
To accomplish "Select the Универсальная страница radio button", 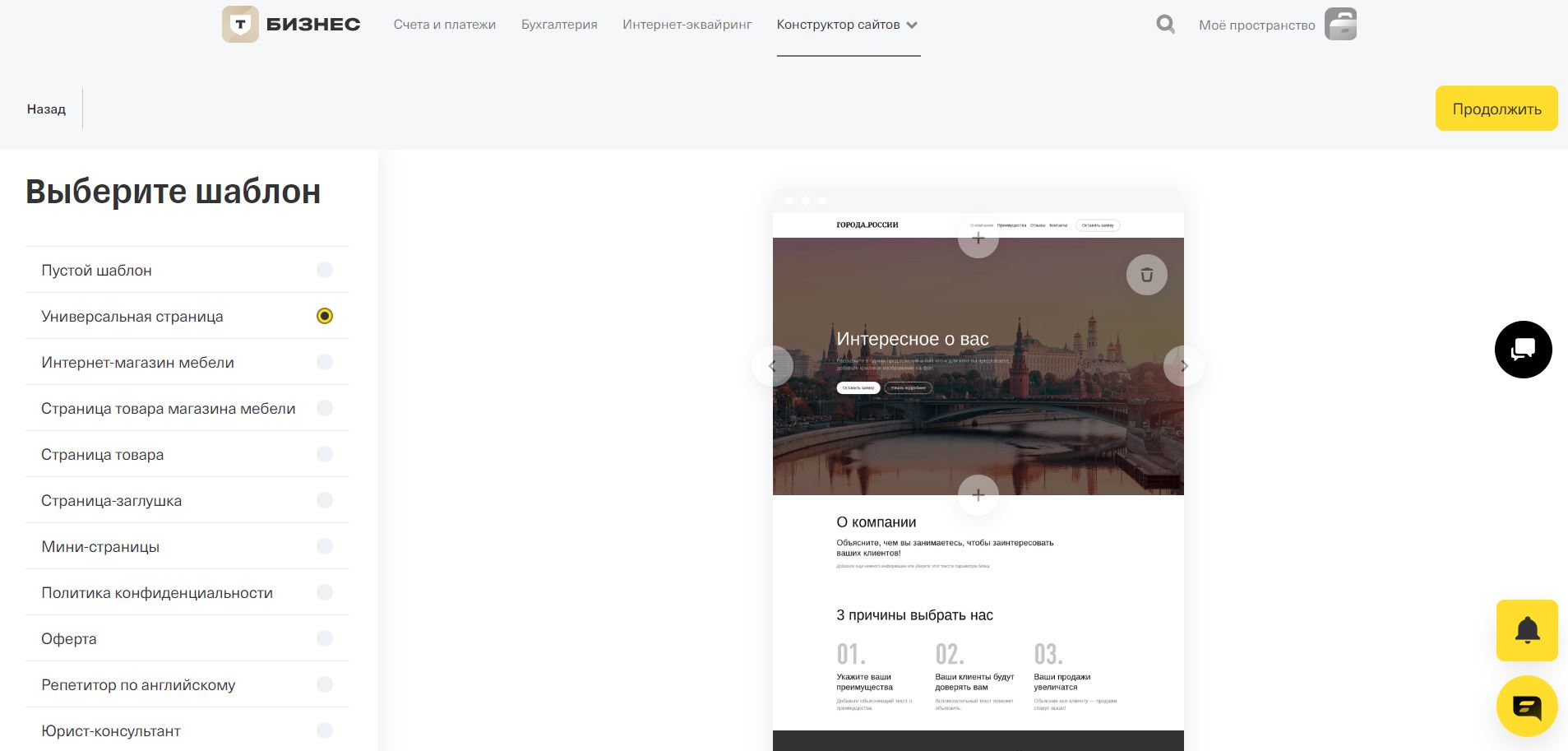I will tap(325, 316).
